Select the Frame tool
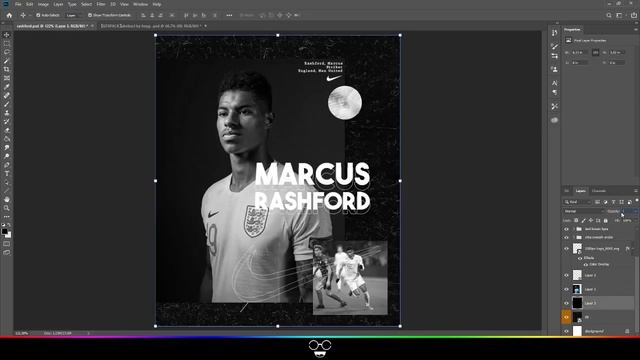The height and width of the screenshot is (360, 640). click(x=7, y=78)
